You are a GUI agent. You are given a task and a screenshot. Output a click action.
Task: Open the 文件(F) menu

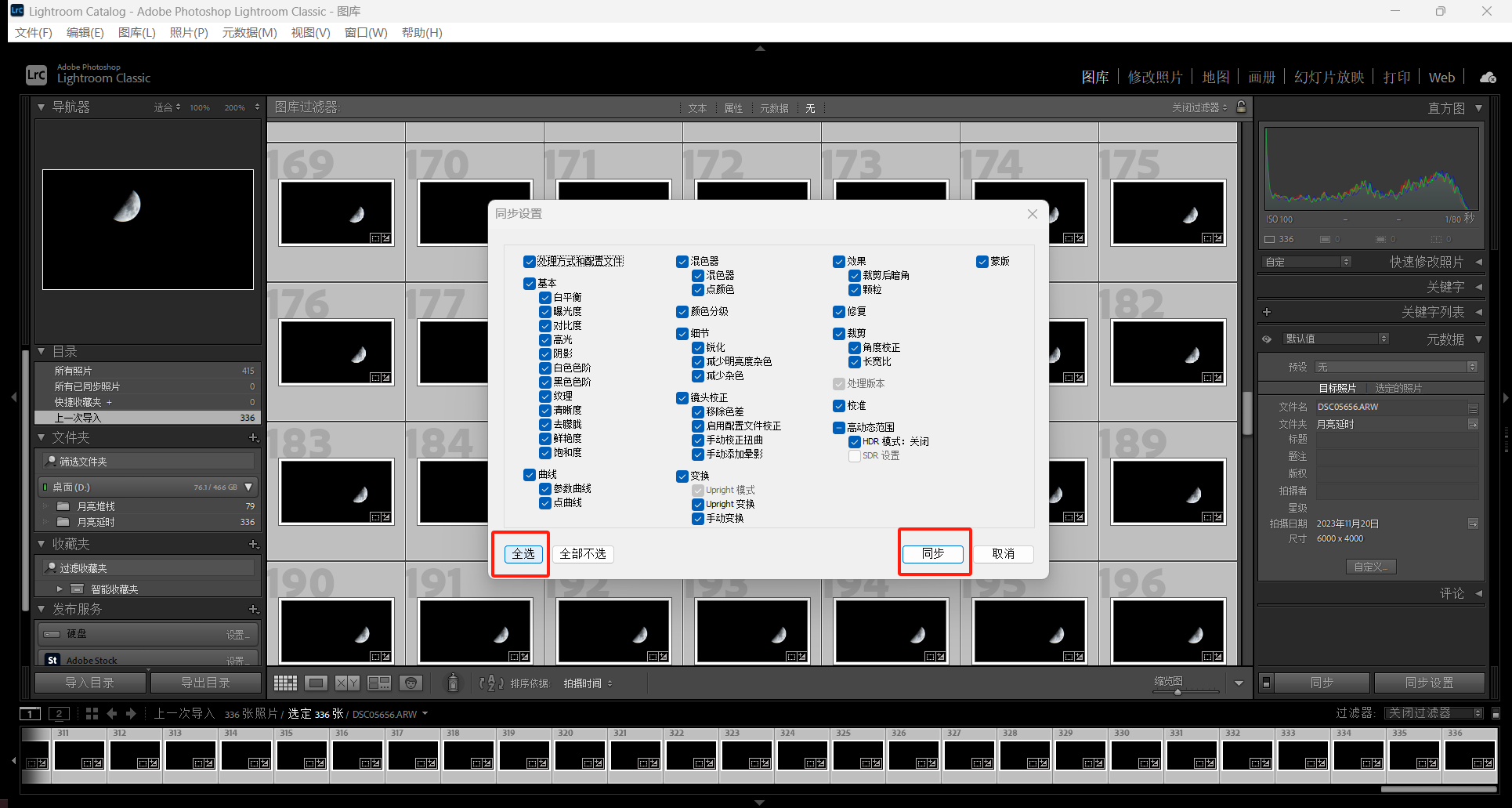point(34,32)
